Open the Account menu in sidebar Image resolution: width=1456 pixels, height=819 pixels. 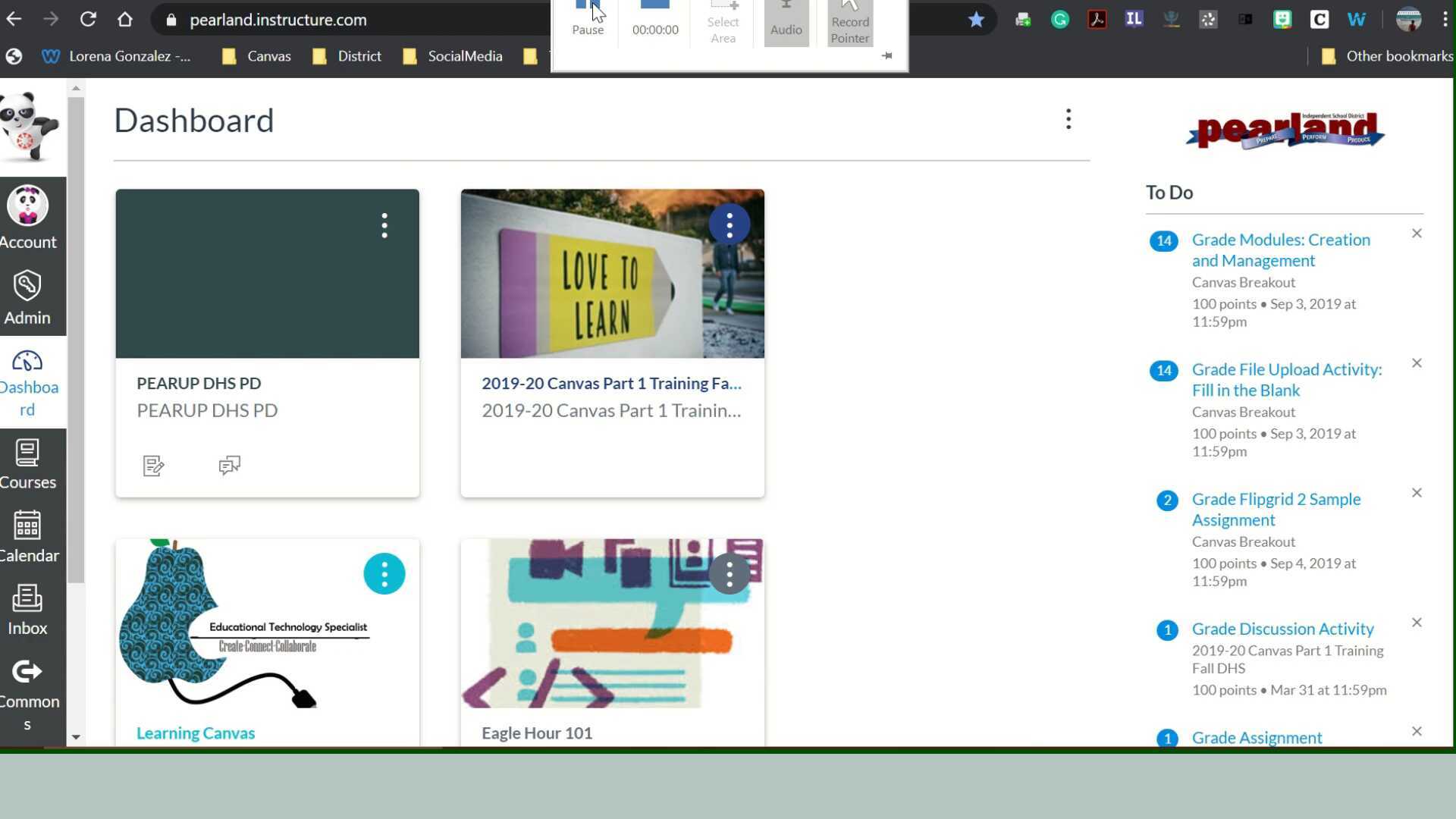(28, 218)
